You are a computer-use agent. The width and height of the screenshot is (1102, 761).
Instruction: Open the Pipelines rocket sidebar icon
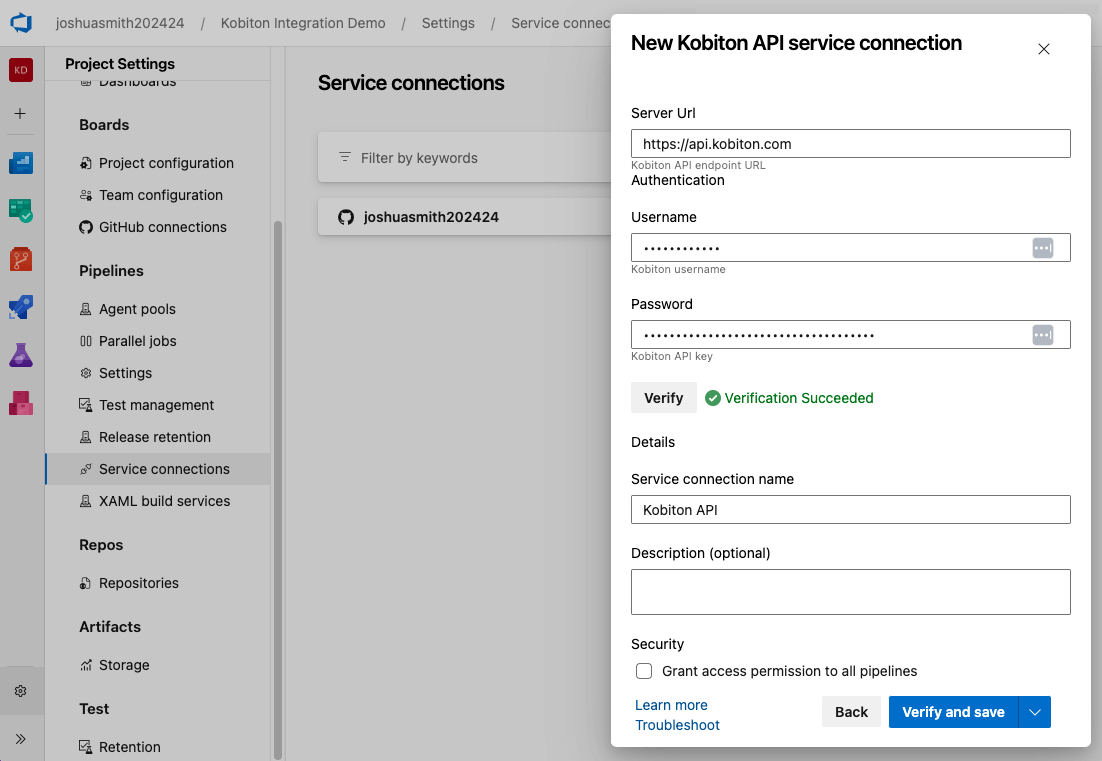point(21,307)
